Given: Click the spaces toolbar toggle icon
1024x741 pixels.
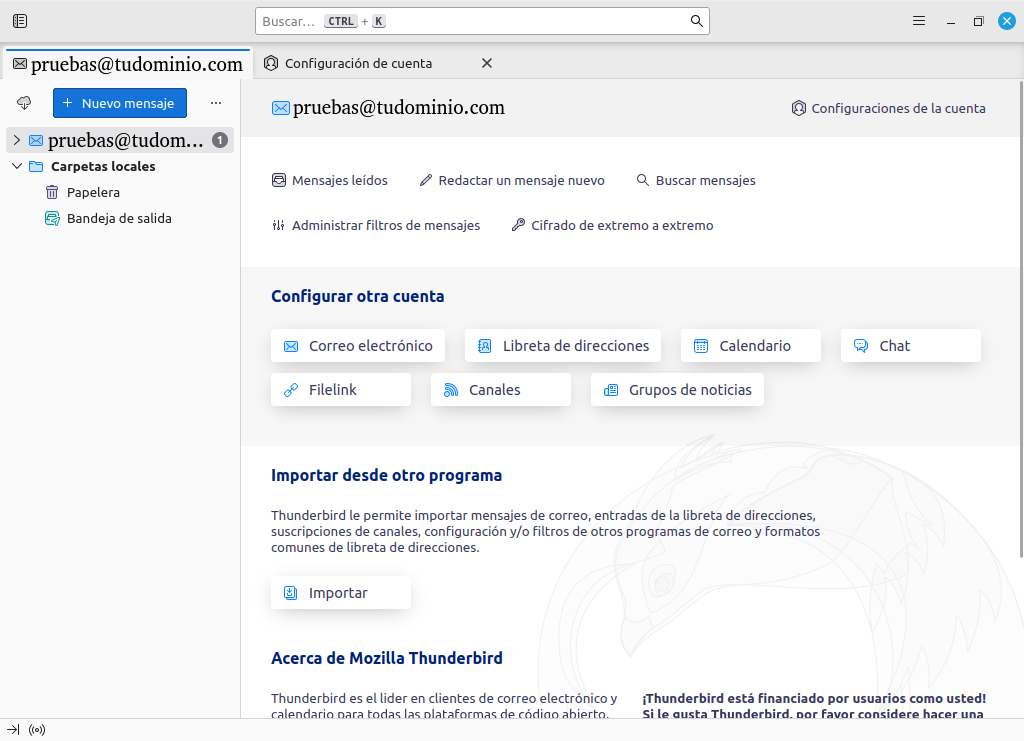Looking at the screenshot, I should point(20,21).
